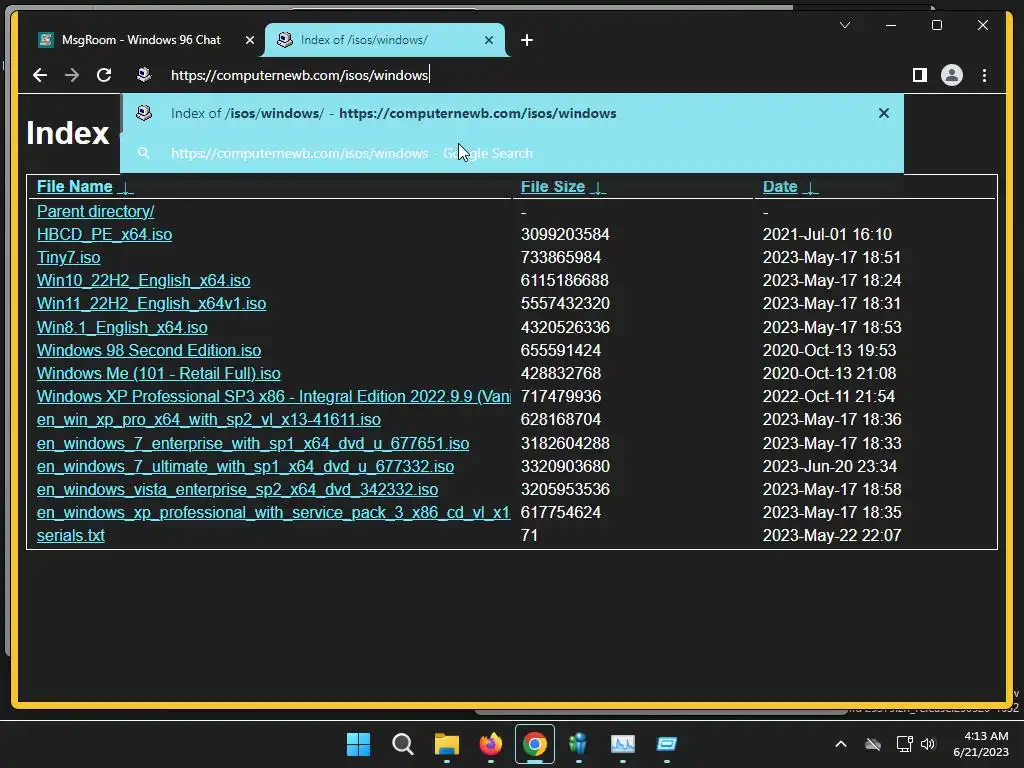Open the volume speaker tray icon
The width and height of the screenshot is (1024, 768).
coord(927,744)
